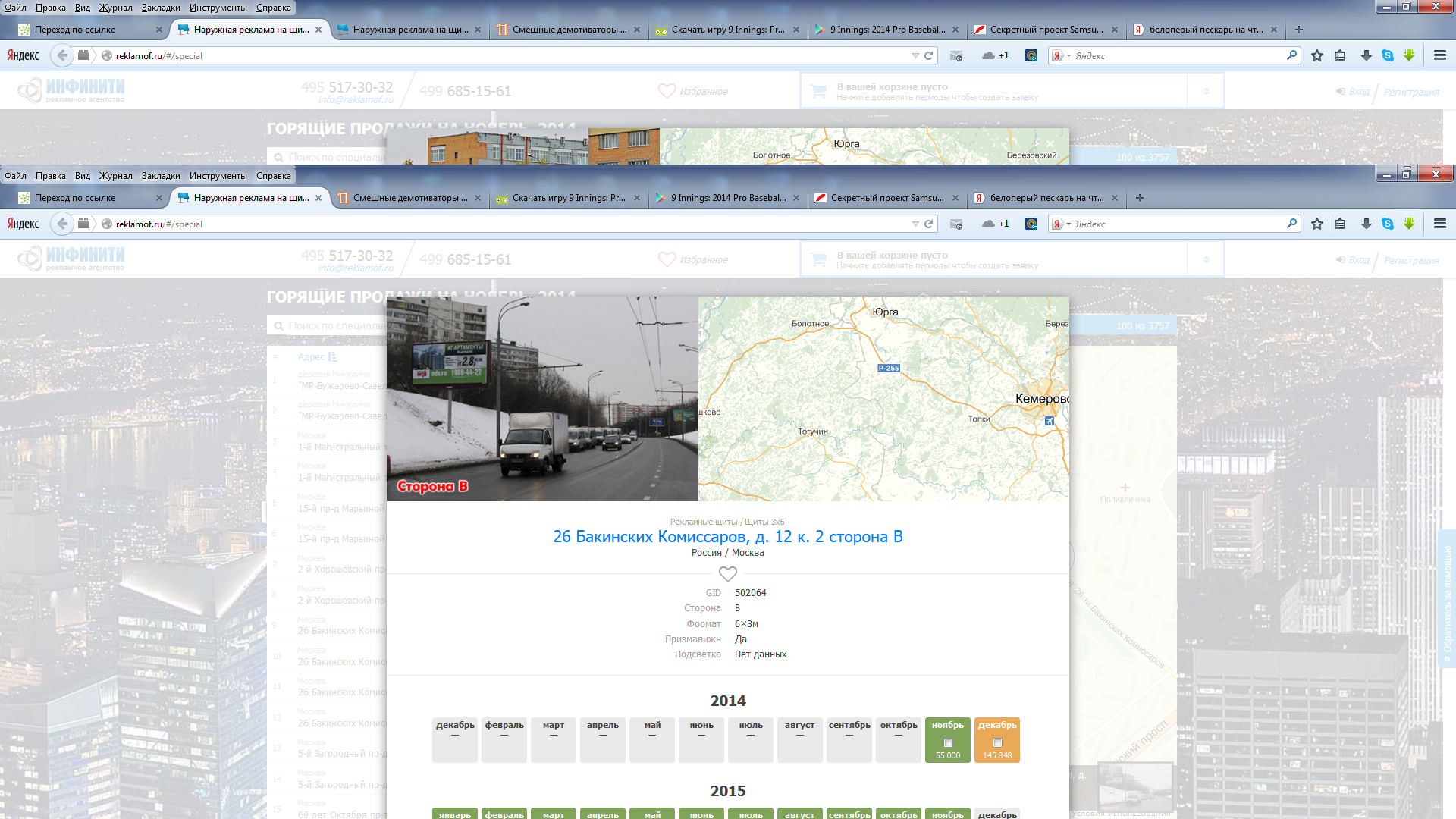The width and height of the screenshot is (1456, 819).
Task: Click the Сторона В billboard photo
Action: [x=542, y=399]
